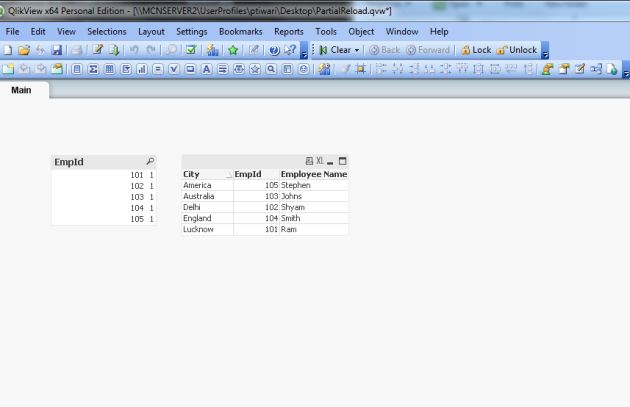This screenshot has height=407, width=630.
Task: Click the Lock selections button
Action: tap(476, 50)
